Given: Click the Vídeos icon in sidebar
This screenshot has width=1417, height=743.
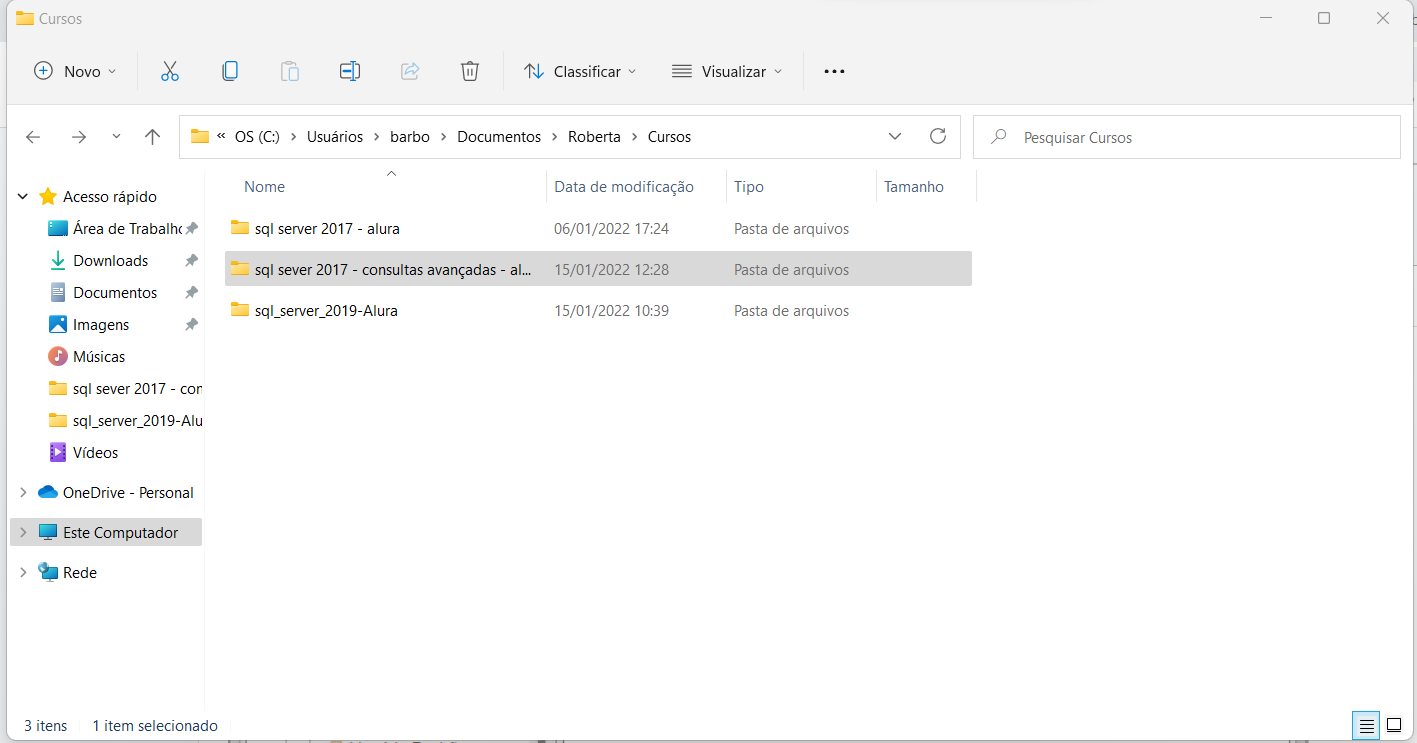Looking at the screenshot, I should pyautogui.click(x=58, y=452).
